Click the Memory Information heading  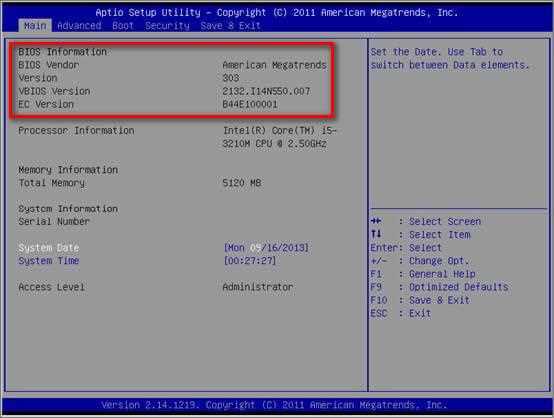tap(68, 170)
